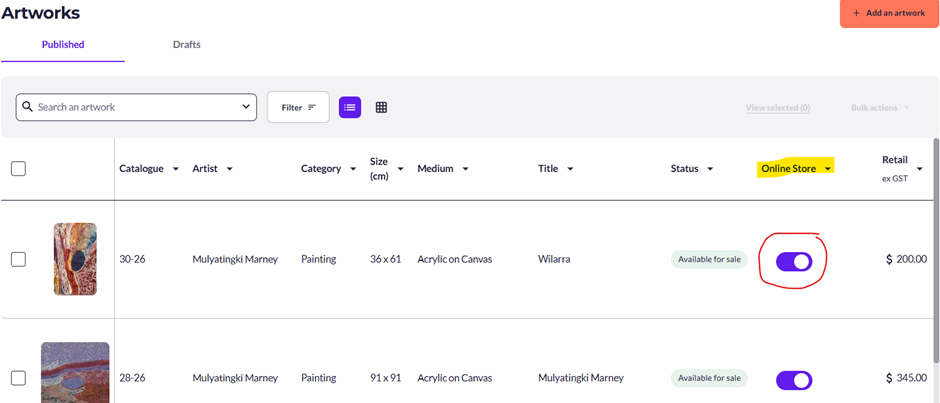Disable Online Store switch for artwork 28-26

pos(794,380)
